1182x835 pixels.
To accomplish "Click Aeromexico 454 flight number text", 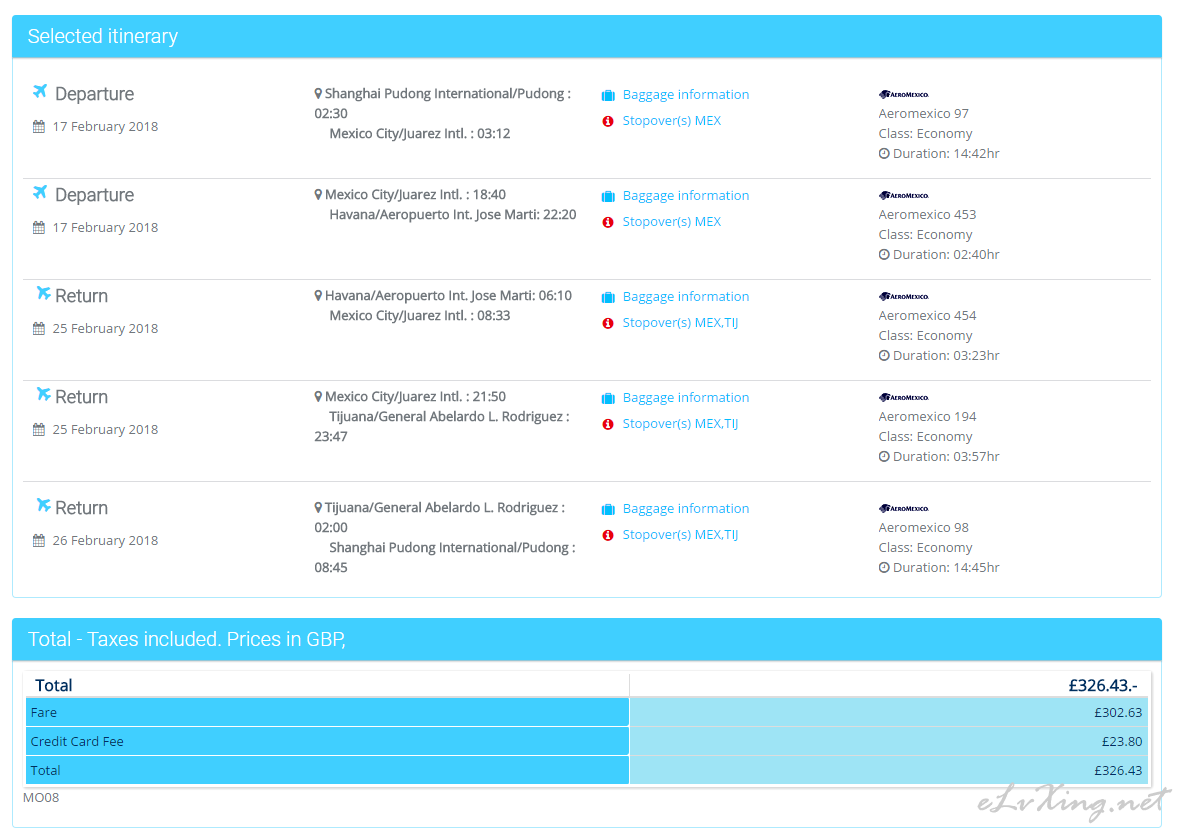I will pyautogui.click(x=927, y=316).
